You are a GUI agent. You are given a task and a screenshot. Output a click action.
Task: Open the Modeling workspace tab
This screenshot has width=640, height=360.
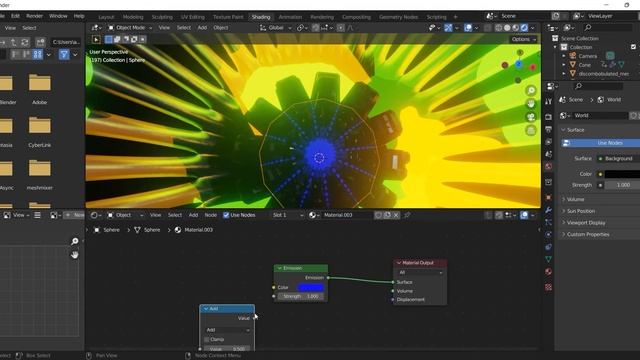tap(133, 17)
